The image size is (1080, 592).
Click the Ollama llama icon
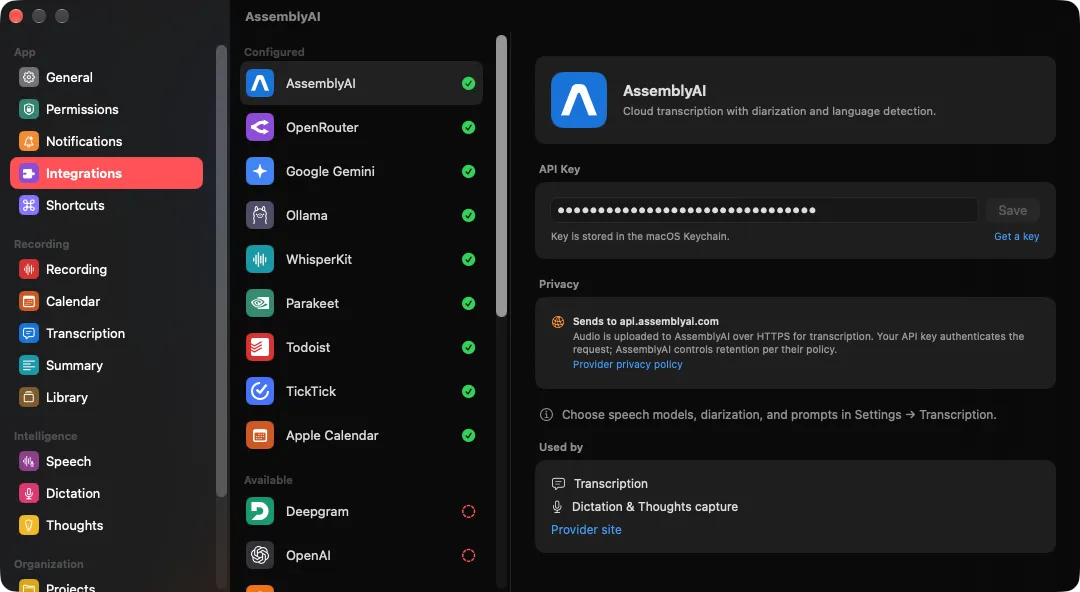tap(260, 216)
